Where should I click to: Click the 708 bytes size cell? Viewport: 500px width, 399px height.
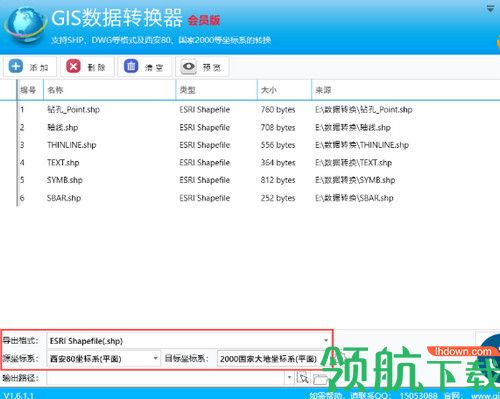[x=278, y=127]
